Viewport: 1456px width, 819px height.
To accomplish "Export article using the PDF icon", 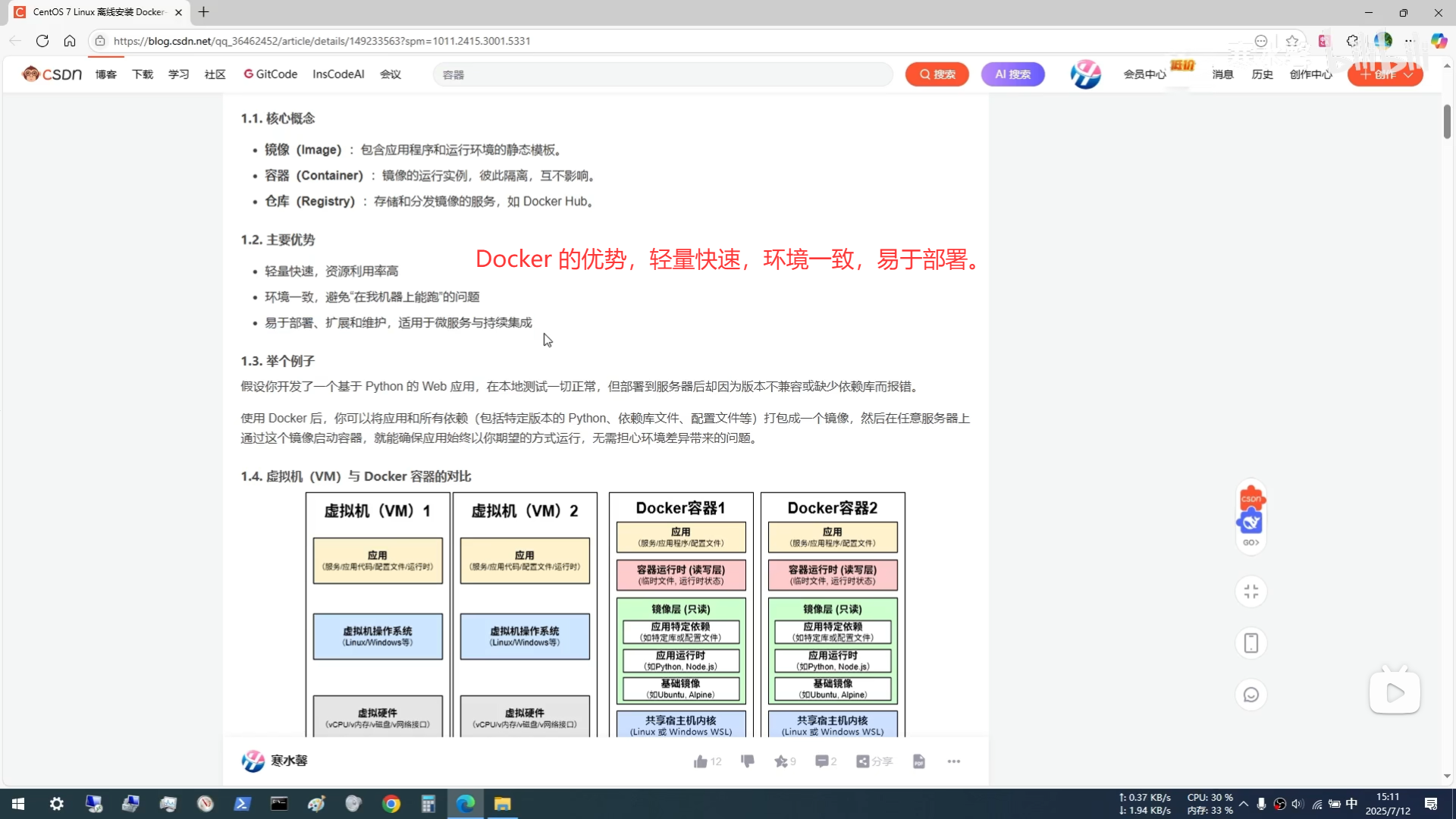I will (919, 761).
